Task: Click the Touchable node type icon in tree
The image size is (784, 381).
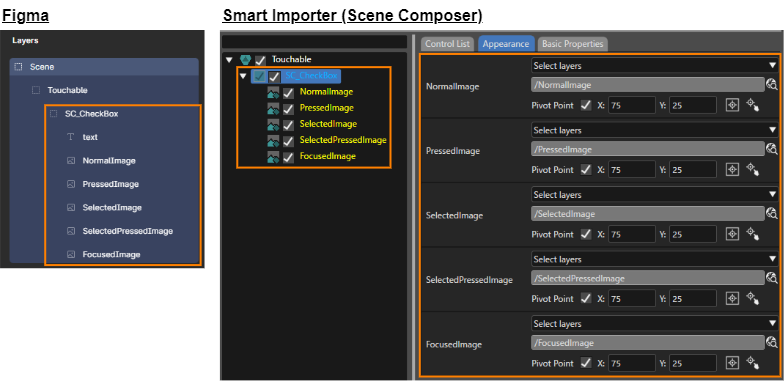Action: tap(245, 60)
